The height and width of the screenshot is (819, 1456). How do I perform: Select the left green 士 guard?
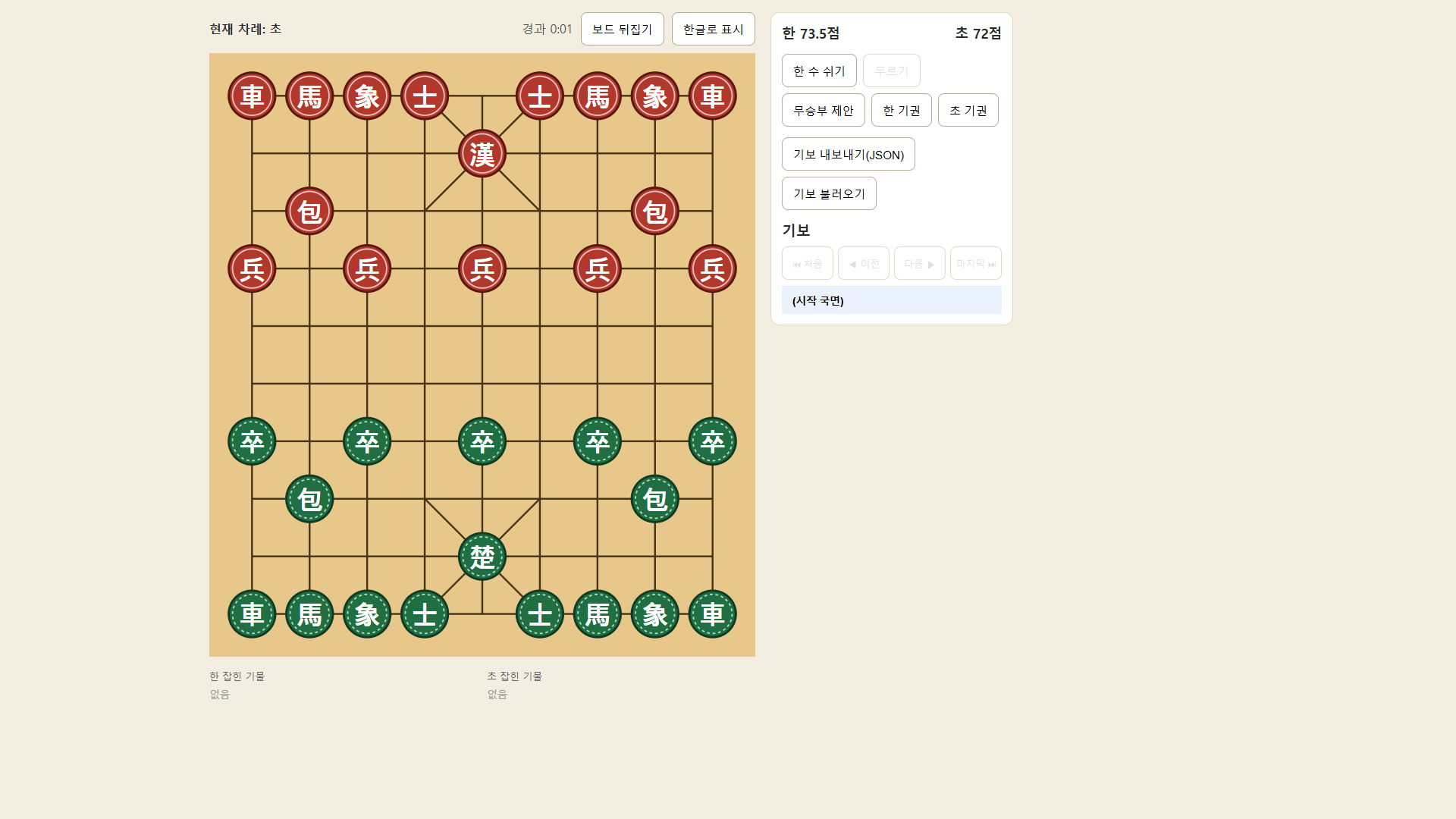pos(425,614)
